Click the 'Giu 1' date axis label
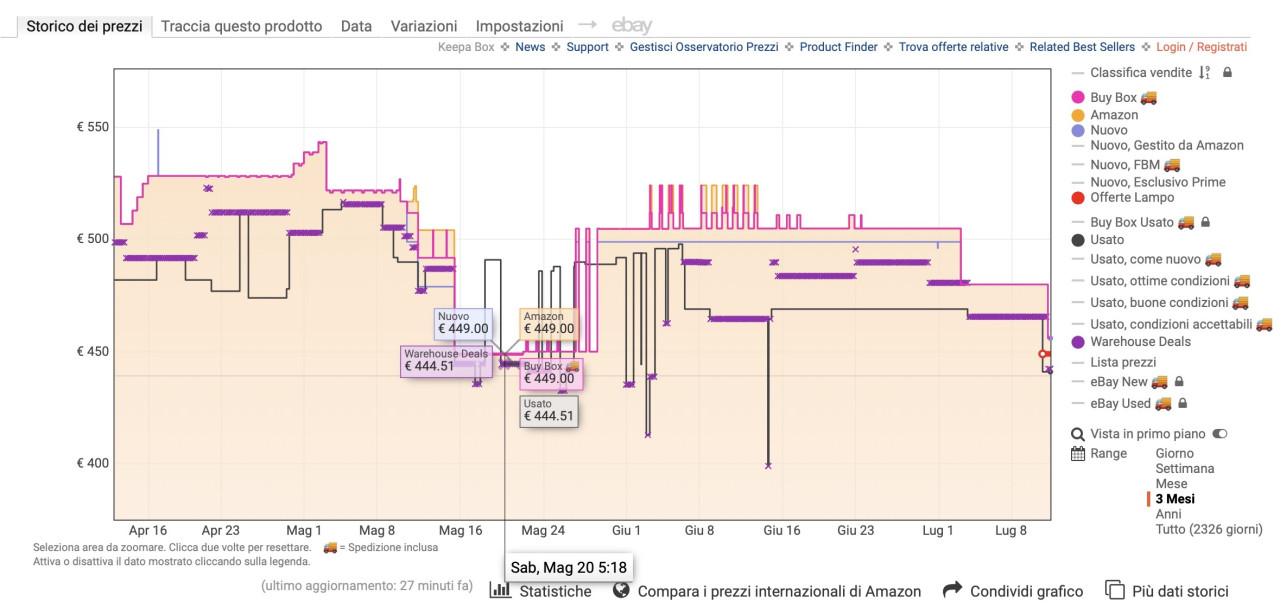The height and width of the screenshot is (614, 1280). [x=626, y=530]
